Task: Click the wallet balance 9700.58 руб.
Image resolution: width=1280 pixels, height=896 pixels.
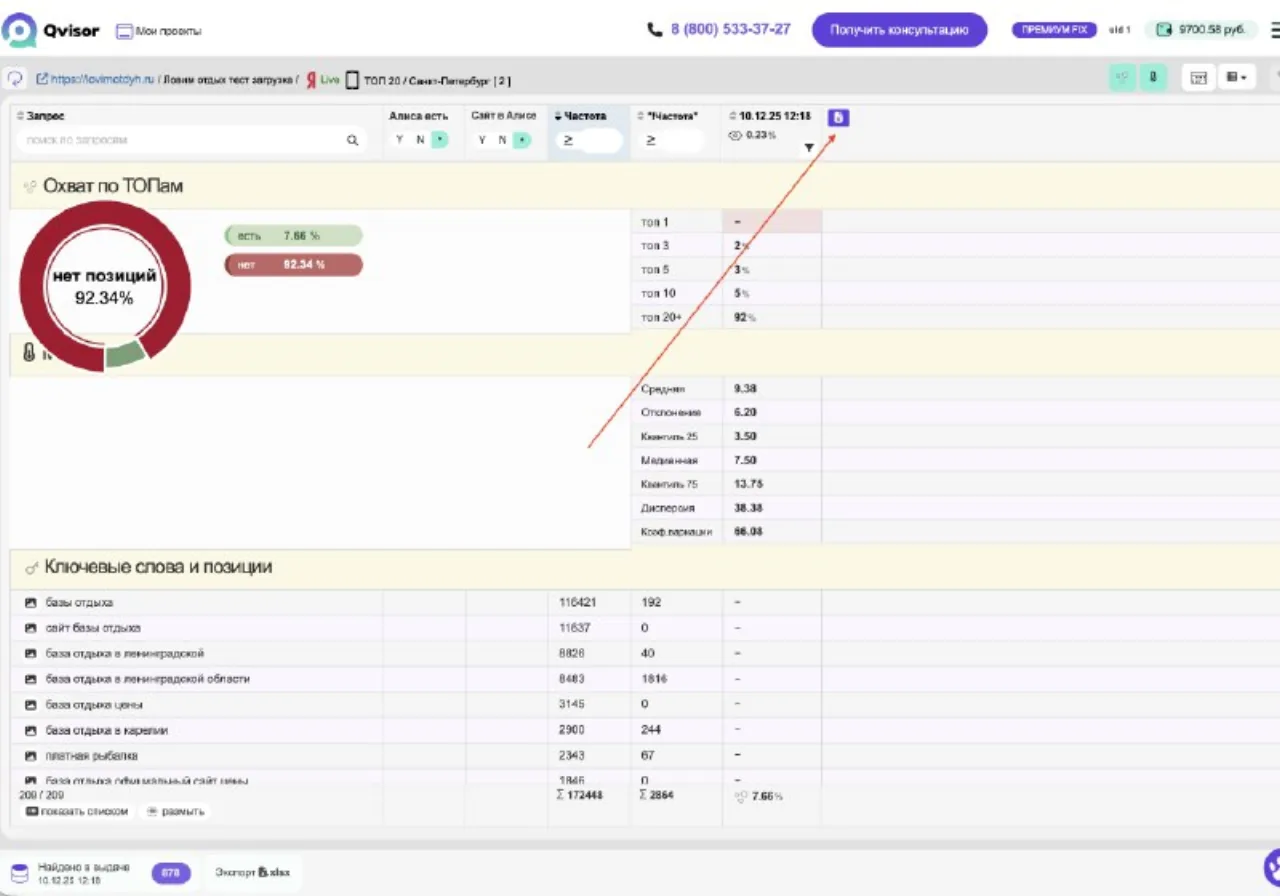Action: (x=1201, y=30)
